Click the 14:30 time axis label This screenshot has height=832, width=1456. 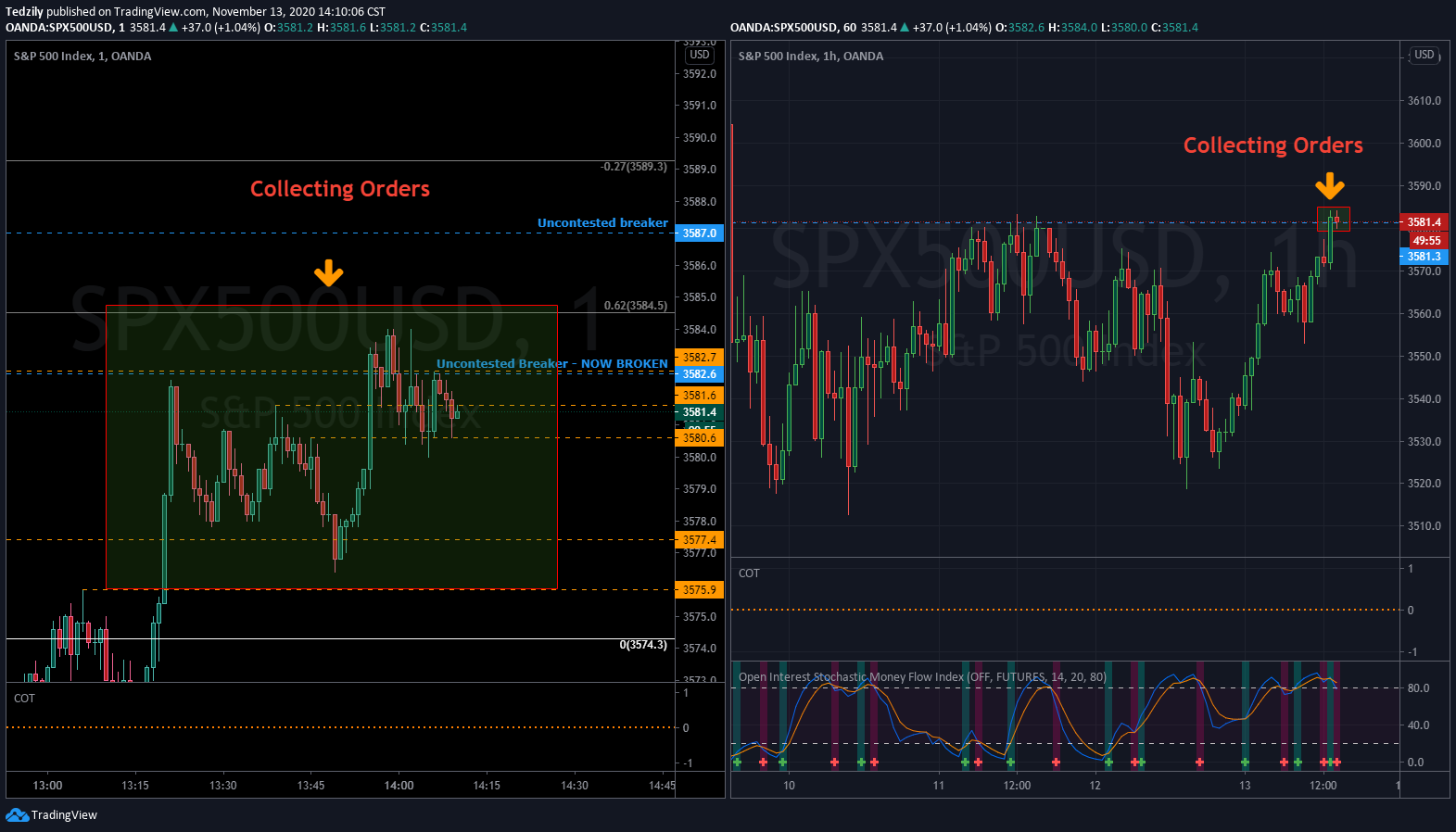[x=575, y=786]
